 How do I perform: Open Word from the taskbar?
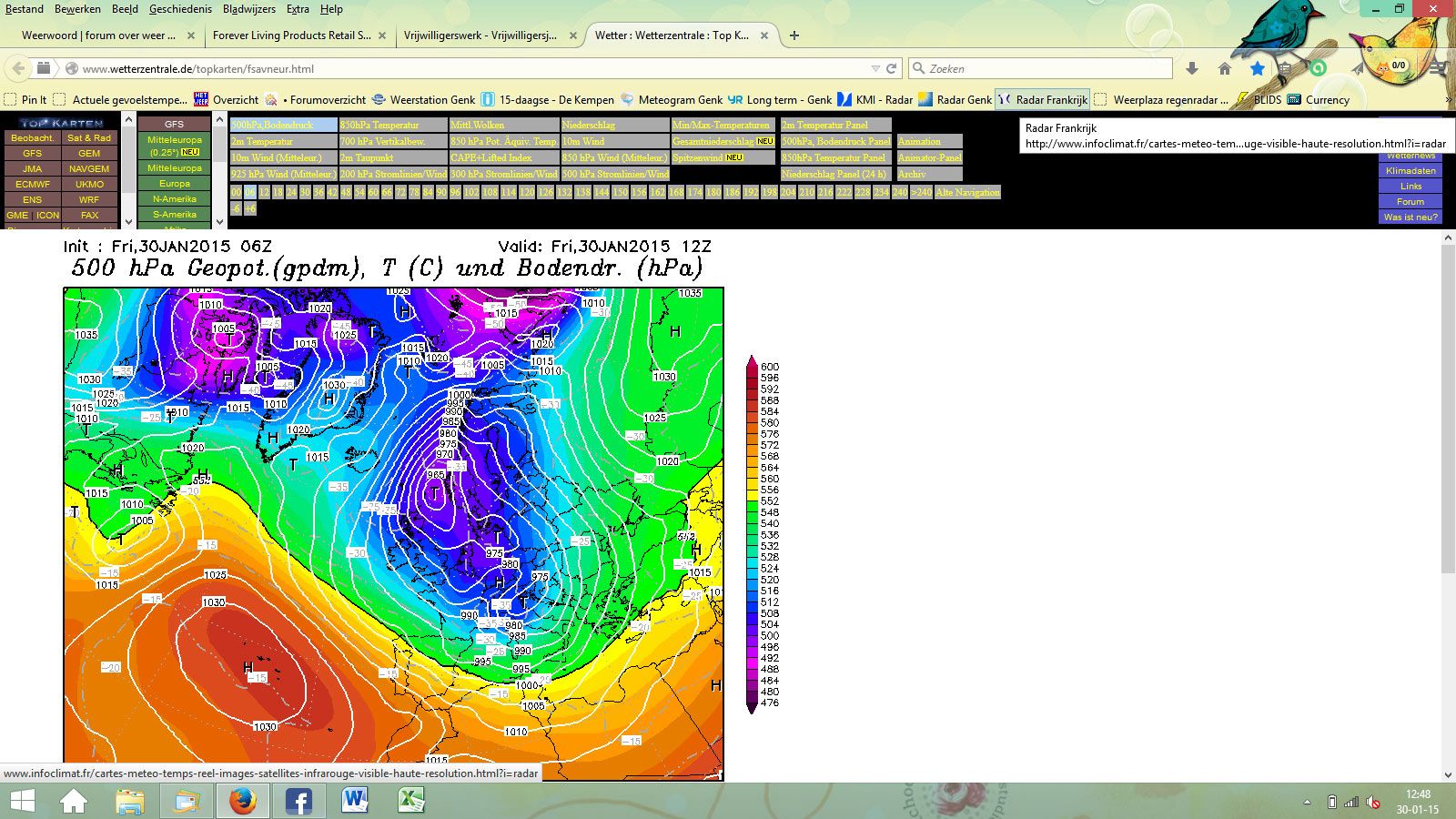coord(355,801)
